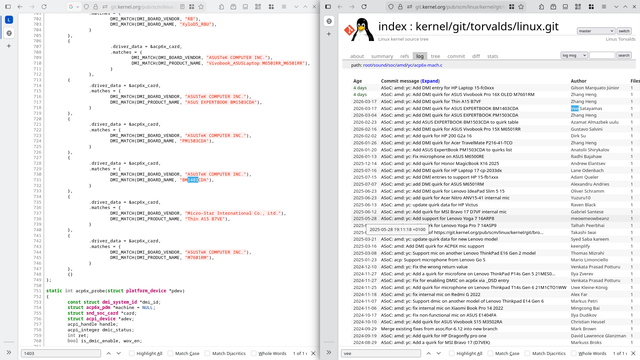This screenshot has width=640, height=360.
Task: Click the Expand link beside Commit message
Action: click(430, 81)
